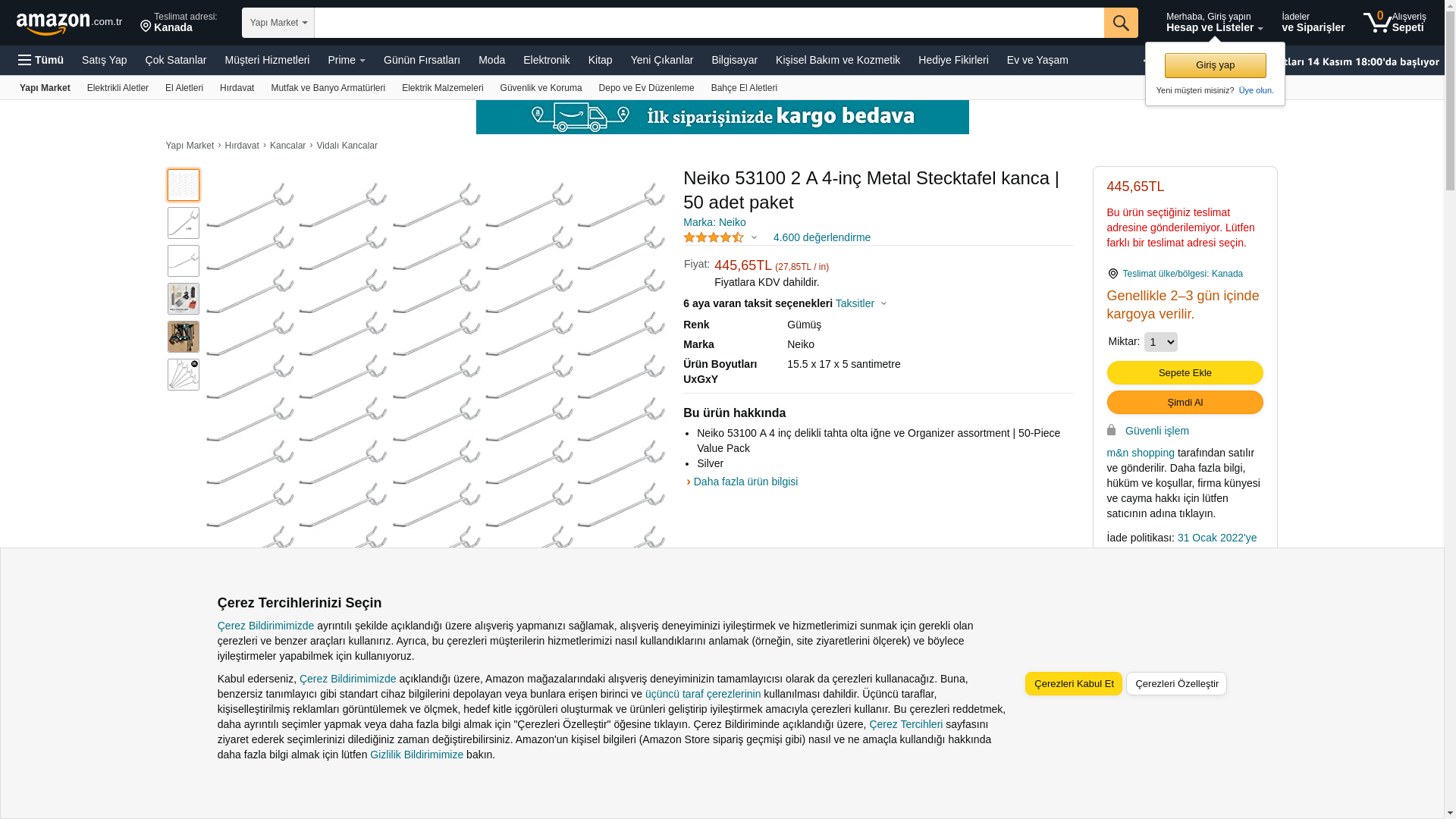Image resolution: width=1456 pixels, height=819 pixels.
Task: Click the free shipping truck banner
Action: [722, 118]
